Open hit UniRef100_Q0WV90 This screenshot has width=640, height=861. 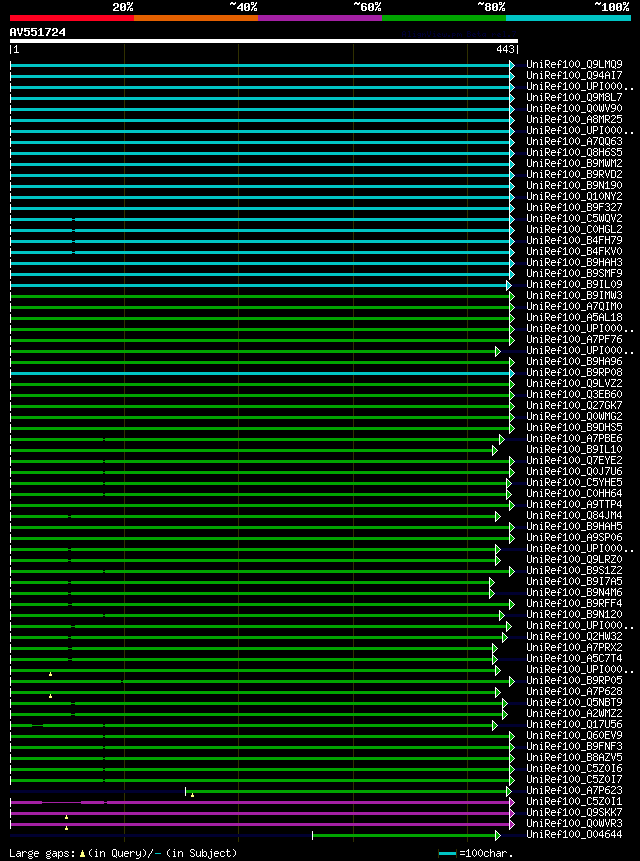[574, 109]
